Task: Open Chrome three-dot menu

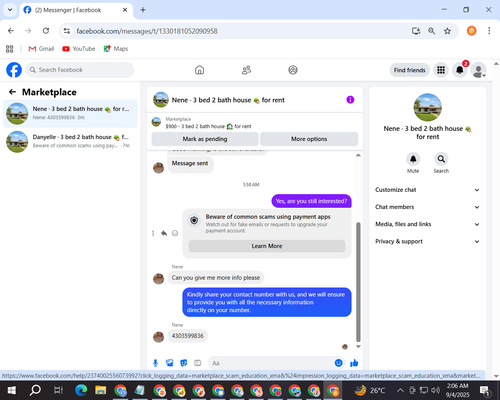Action: 489,31
